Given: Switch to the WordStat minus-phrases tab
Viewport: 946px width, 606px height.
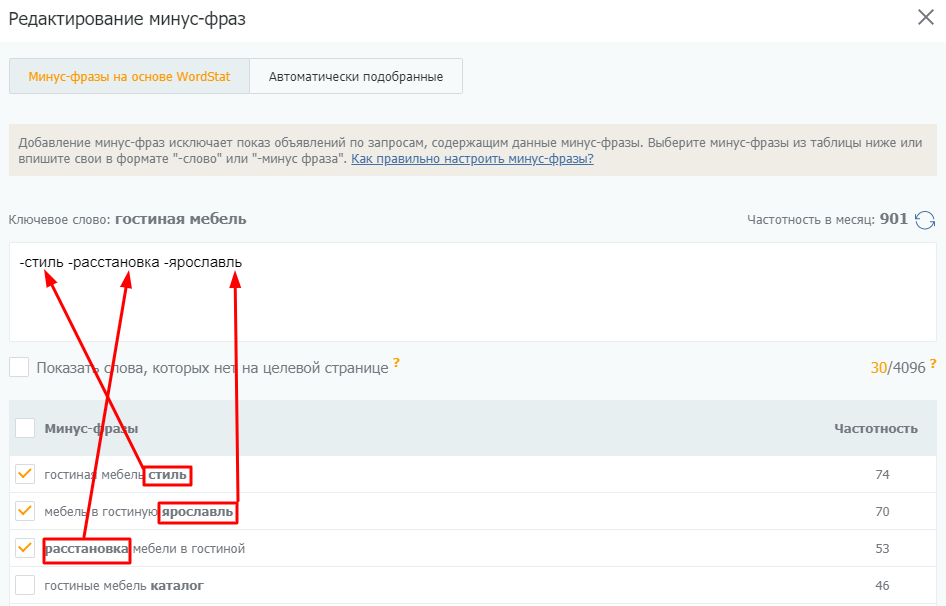Looking at the screenshot, I should 129,77.
